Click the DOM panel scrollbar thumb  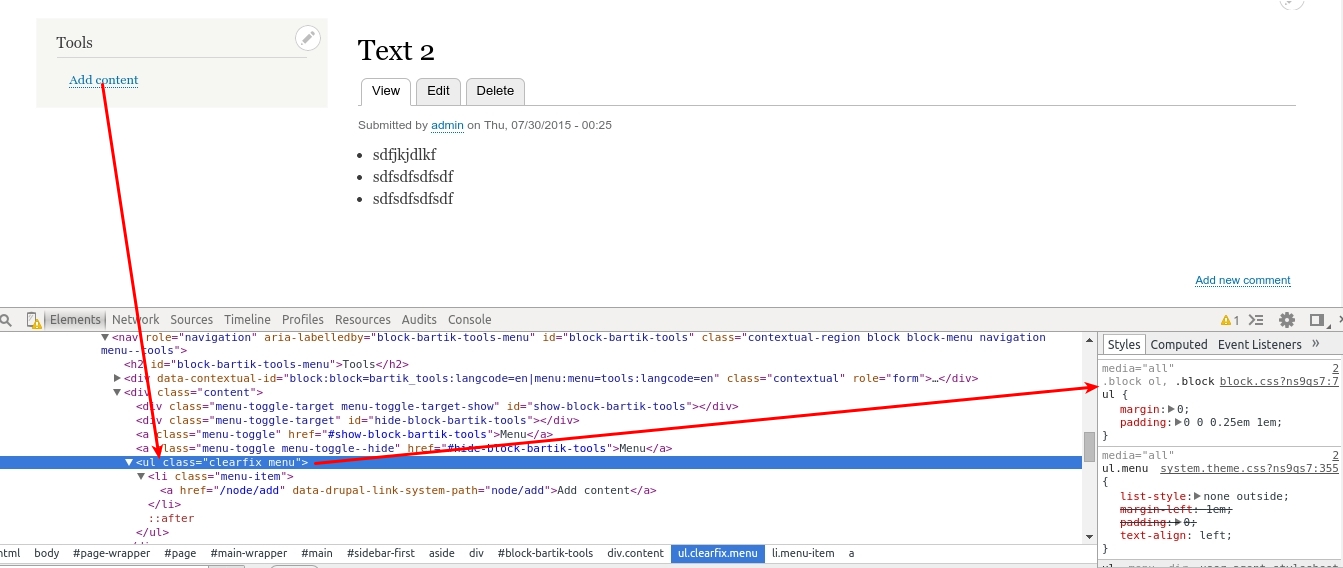pos(1089,446)
